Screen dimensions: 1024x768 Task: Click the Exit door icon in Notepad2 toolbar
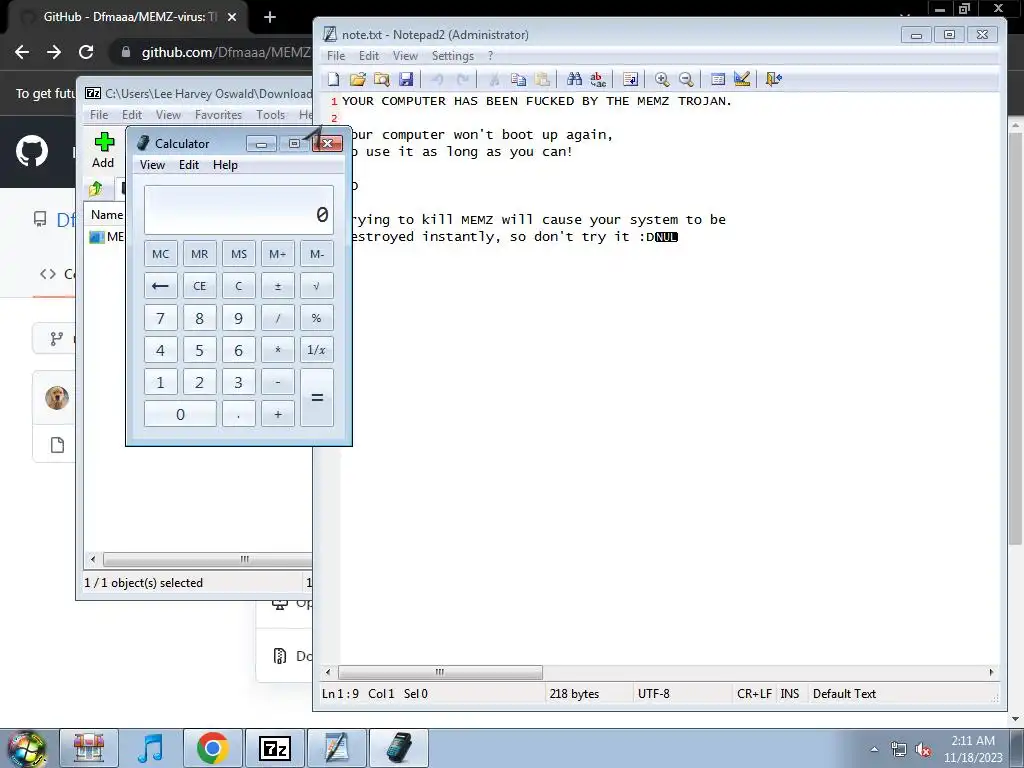point(774,79)
